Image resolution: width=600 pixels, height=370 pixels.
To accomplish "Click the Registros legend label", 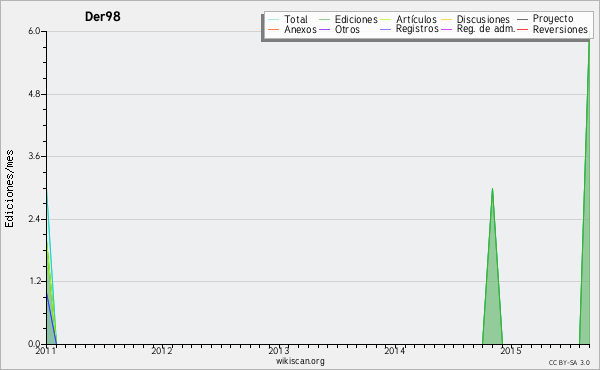I will (x=417, y=29).
